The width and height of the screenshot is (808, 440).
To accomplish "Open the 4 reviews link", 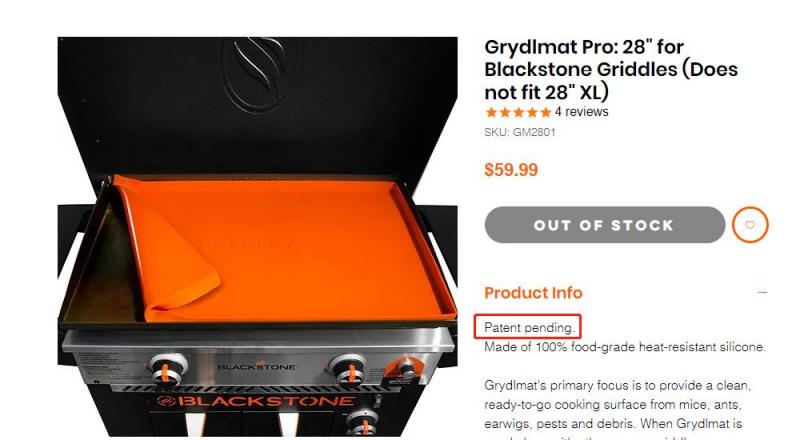I will tap(581, 112).
